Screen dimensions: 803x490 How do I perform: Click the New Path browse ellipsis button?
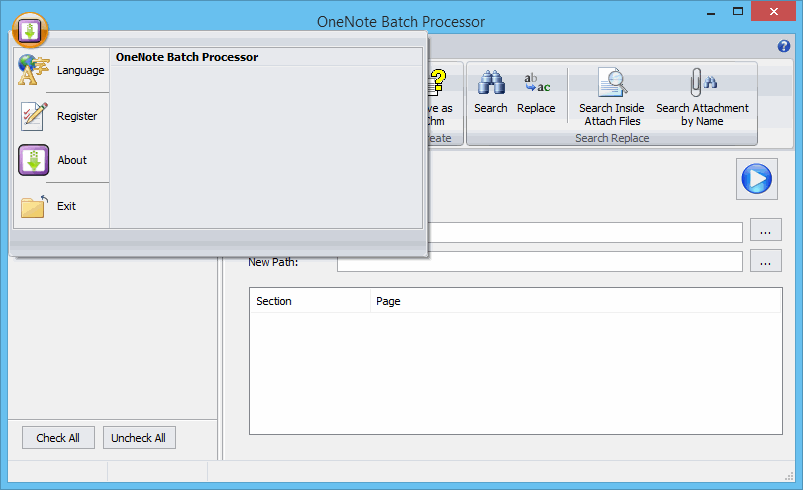[x=766, y=261]
